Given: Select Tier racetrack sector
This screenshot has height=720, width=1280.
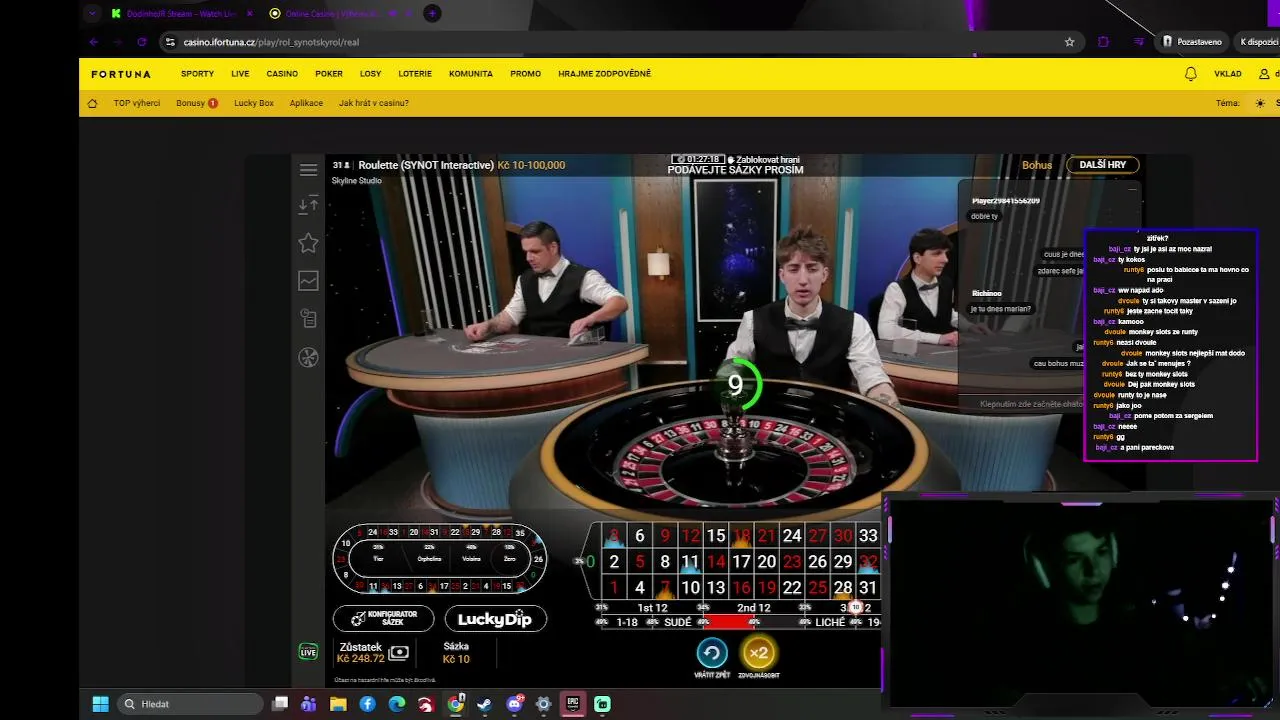Looking at the screenshot, I should [378, 558].
